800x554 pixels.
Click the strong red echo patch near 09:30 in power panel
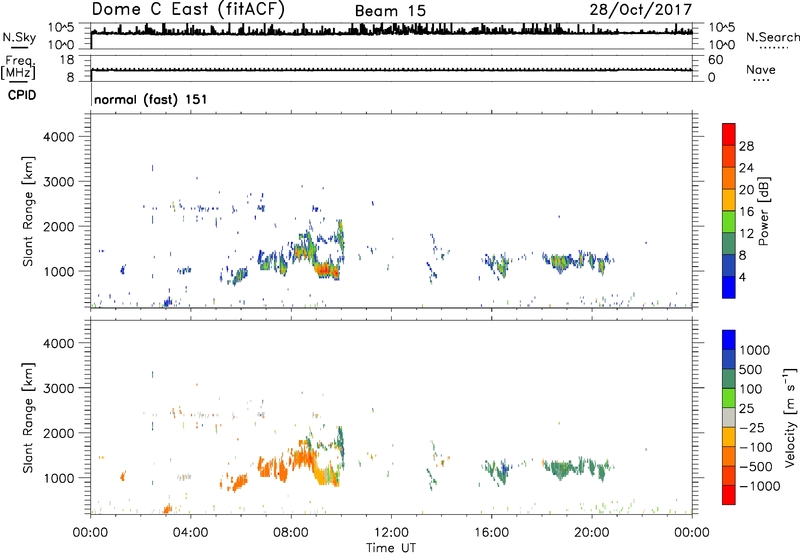tap(326, 270)
